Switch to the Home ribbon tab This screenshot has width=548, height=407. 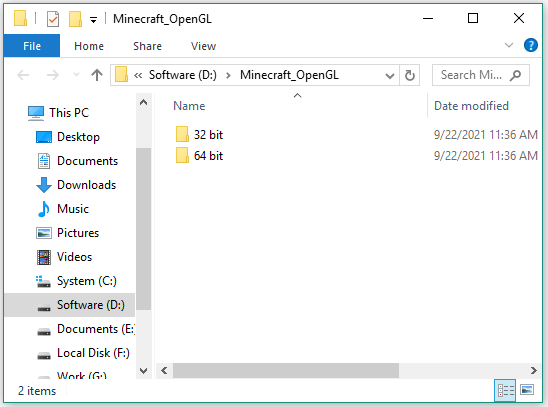click(89, 46)
